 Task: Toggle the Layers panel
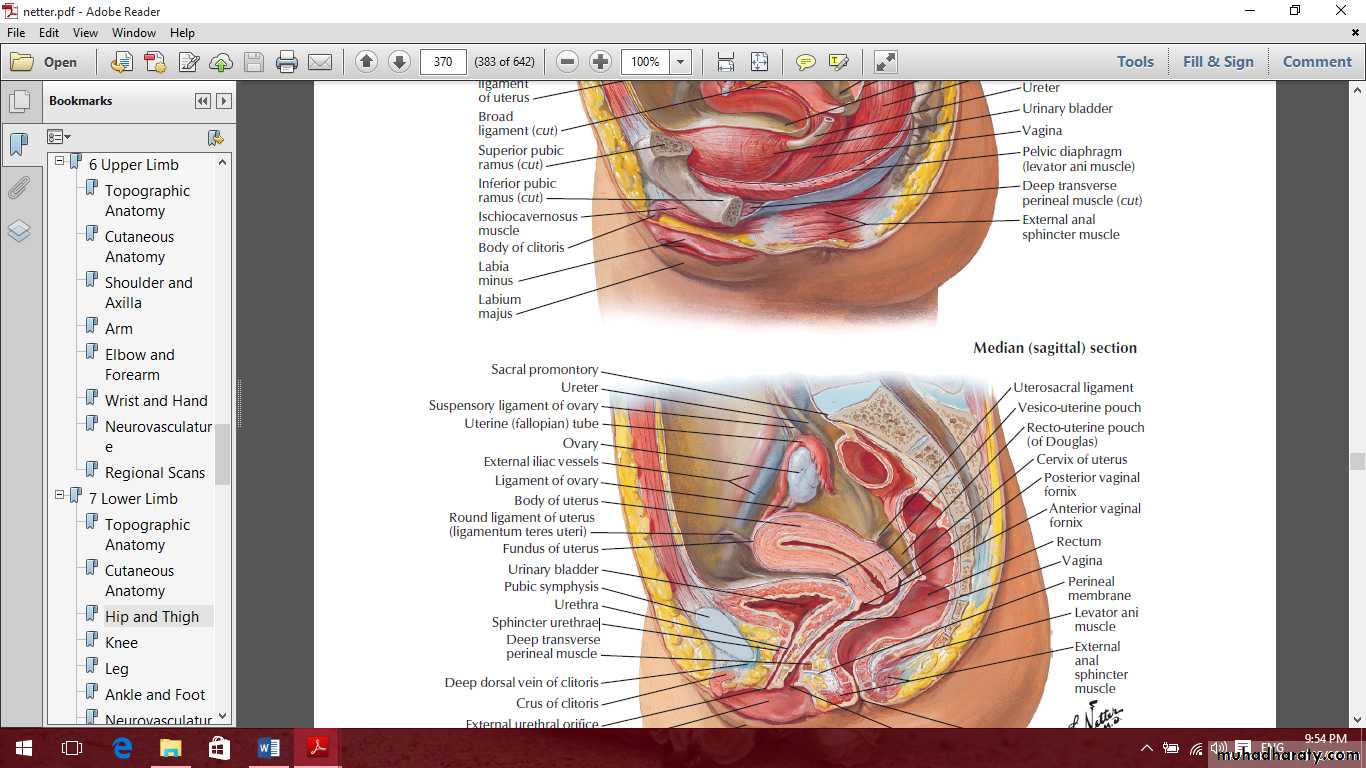tap(19, 231)
